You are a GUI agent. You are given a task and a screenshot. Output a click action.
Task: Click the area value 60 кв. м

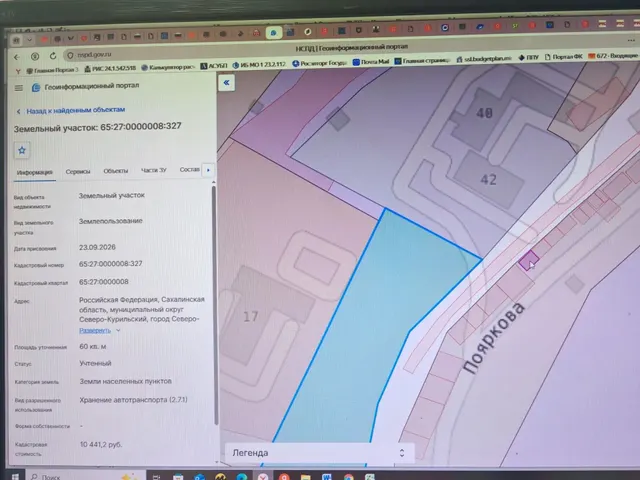coord(93,347)
